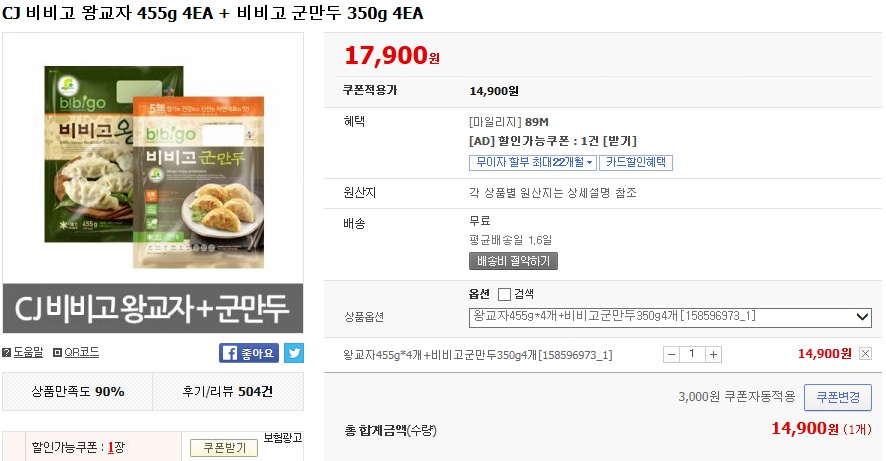Increase quantity with the plus button
Image resolution: width=886 pixels, height=461 pixels.
click(713, 354)
